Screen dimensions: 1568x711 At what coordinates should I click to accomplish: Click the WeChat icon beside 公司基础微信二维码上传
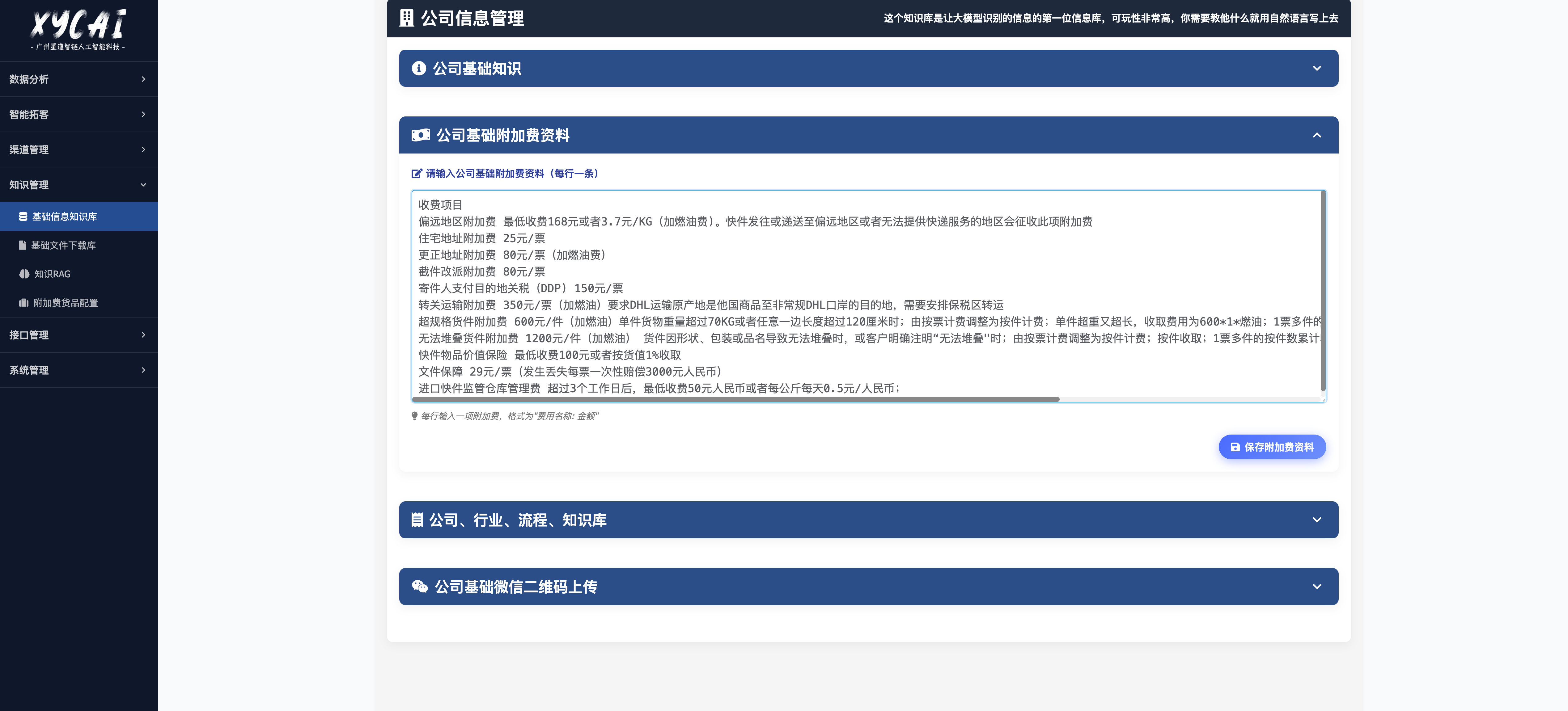pos(420,586)
